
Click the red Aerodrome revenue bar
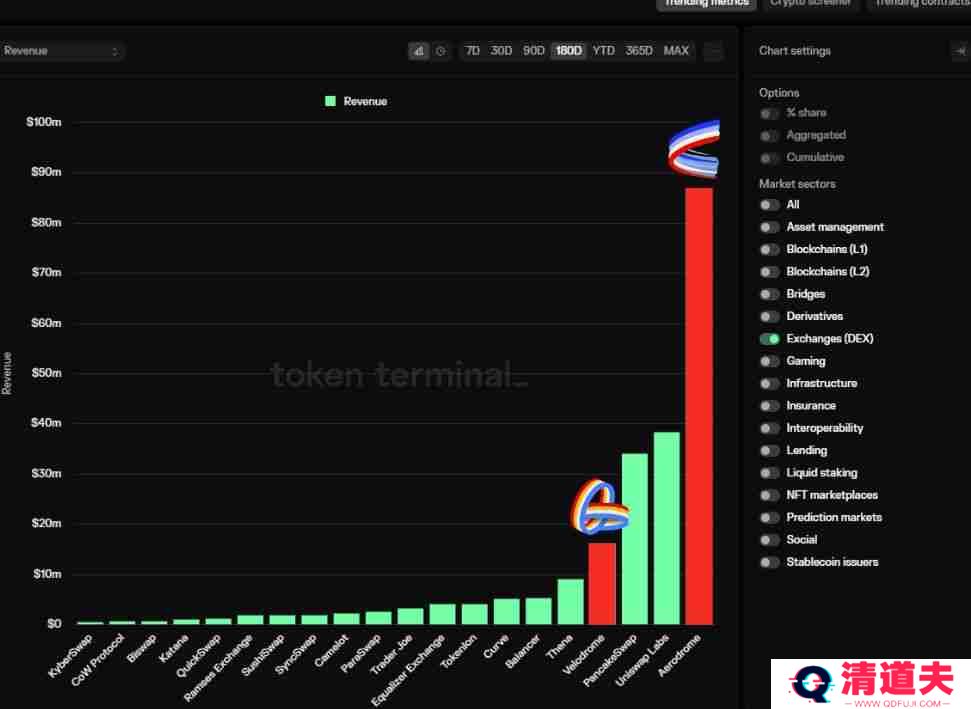(699, 406)
